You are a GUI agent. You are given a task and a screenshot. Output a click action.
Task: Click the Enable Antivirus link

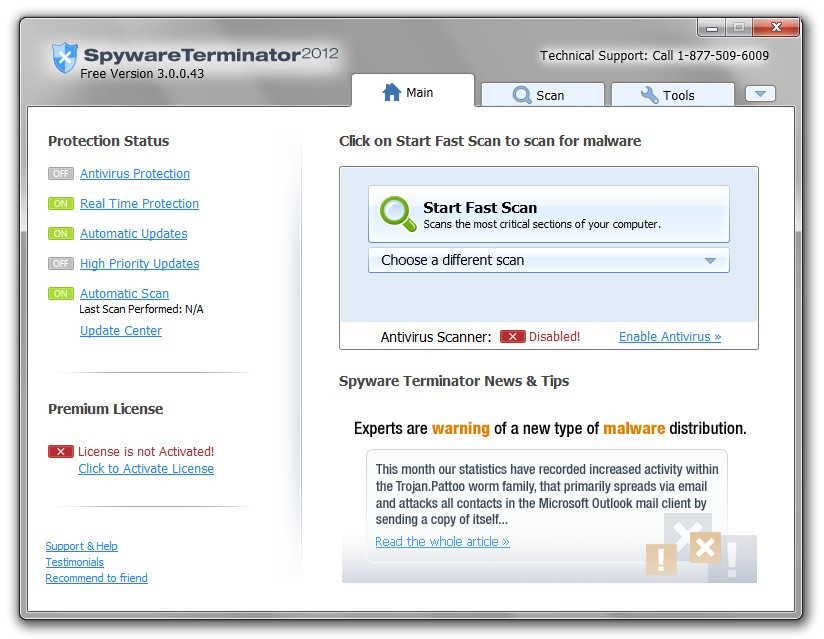click(x=669, y=337)
